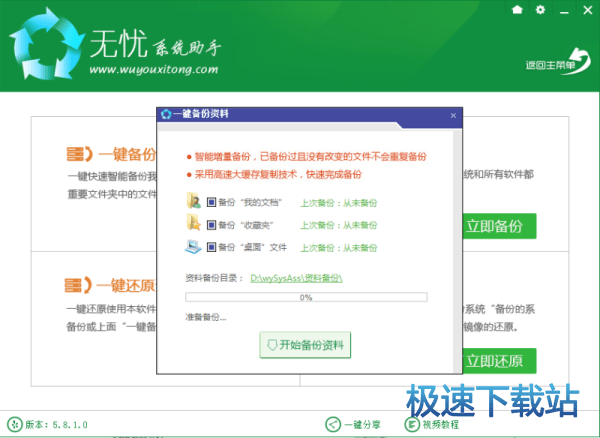Click 一键还原 heading text

tap(126, 285)
